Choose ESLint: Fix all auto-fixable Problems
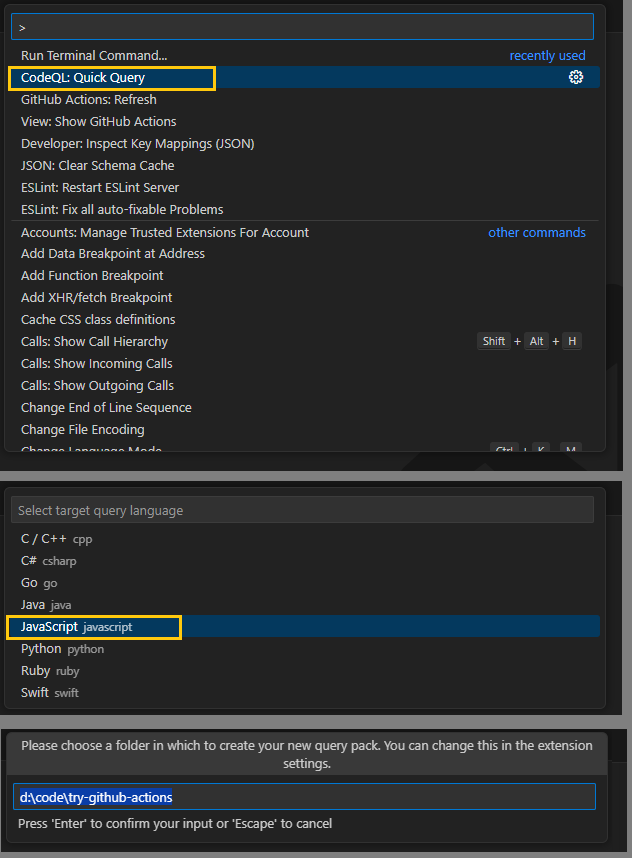Screen dimensions: 632x858 [304, 209]
